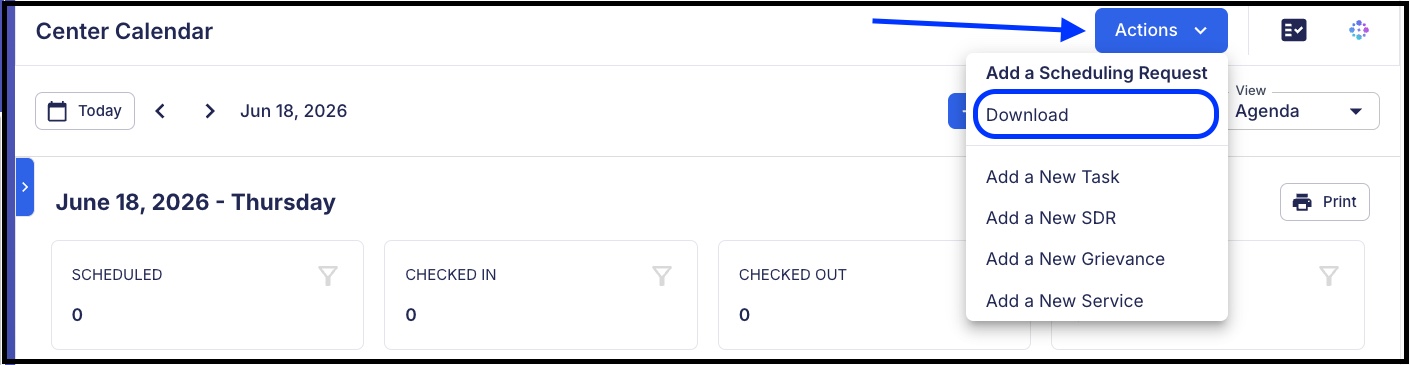Open the View Agenda dropdown
This screenshot has height=365, width=1410.
pos(1302,111)
